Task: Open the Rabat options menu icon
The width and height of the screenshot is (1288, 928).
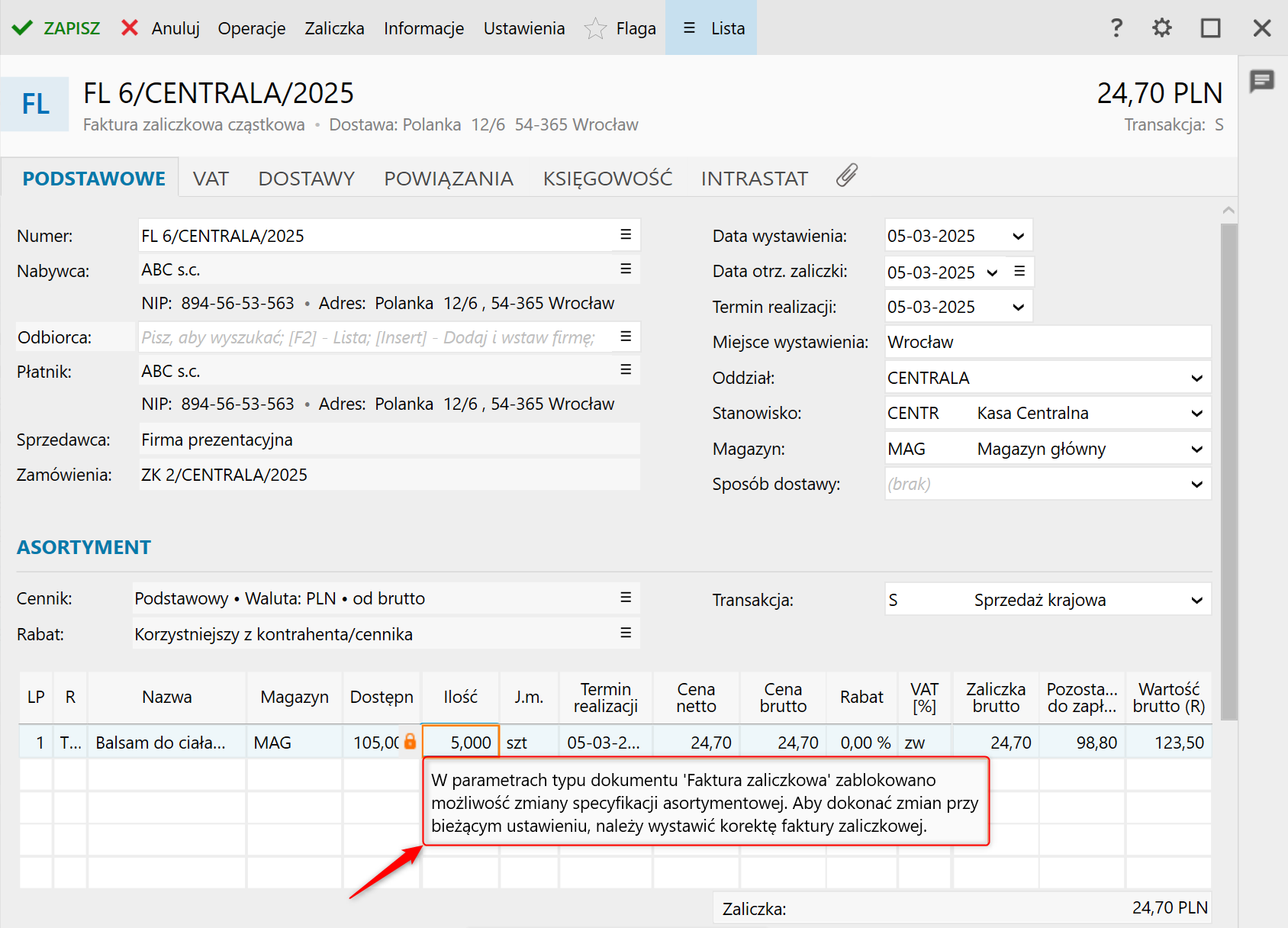Action: point(626,633)
